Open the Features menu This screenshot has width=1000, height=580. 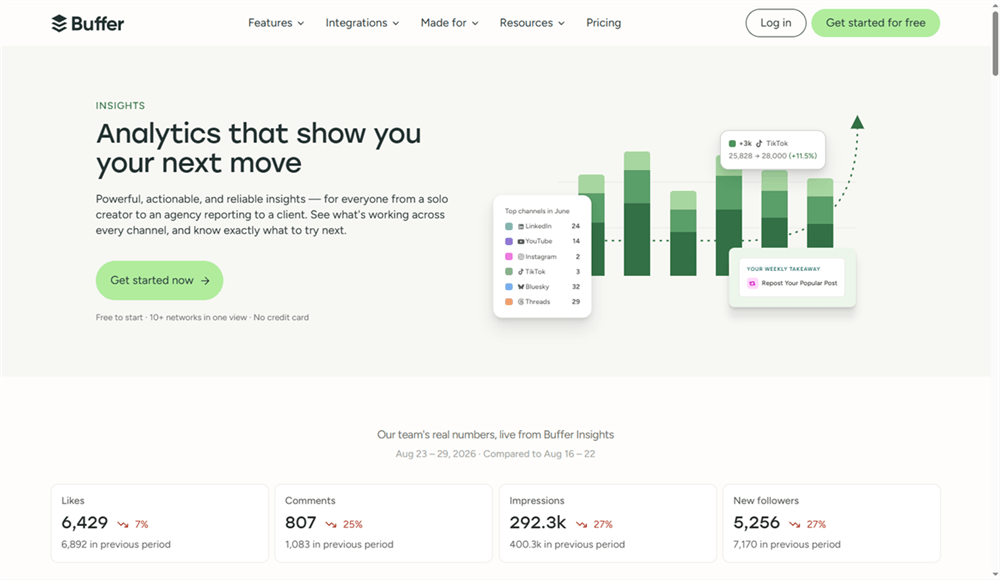point(276,23)
